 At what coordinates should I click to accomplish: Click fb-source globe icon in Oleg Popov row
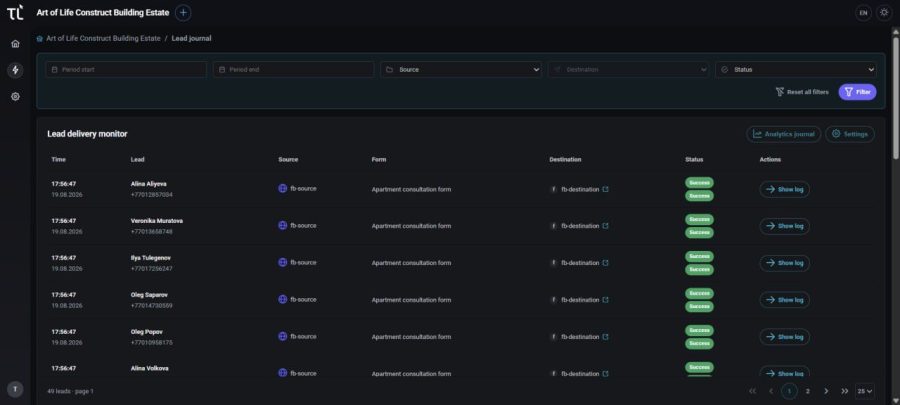(282, 336)
